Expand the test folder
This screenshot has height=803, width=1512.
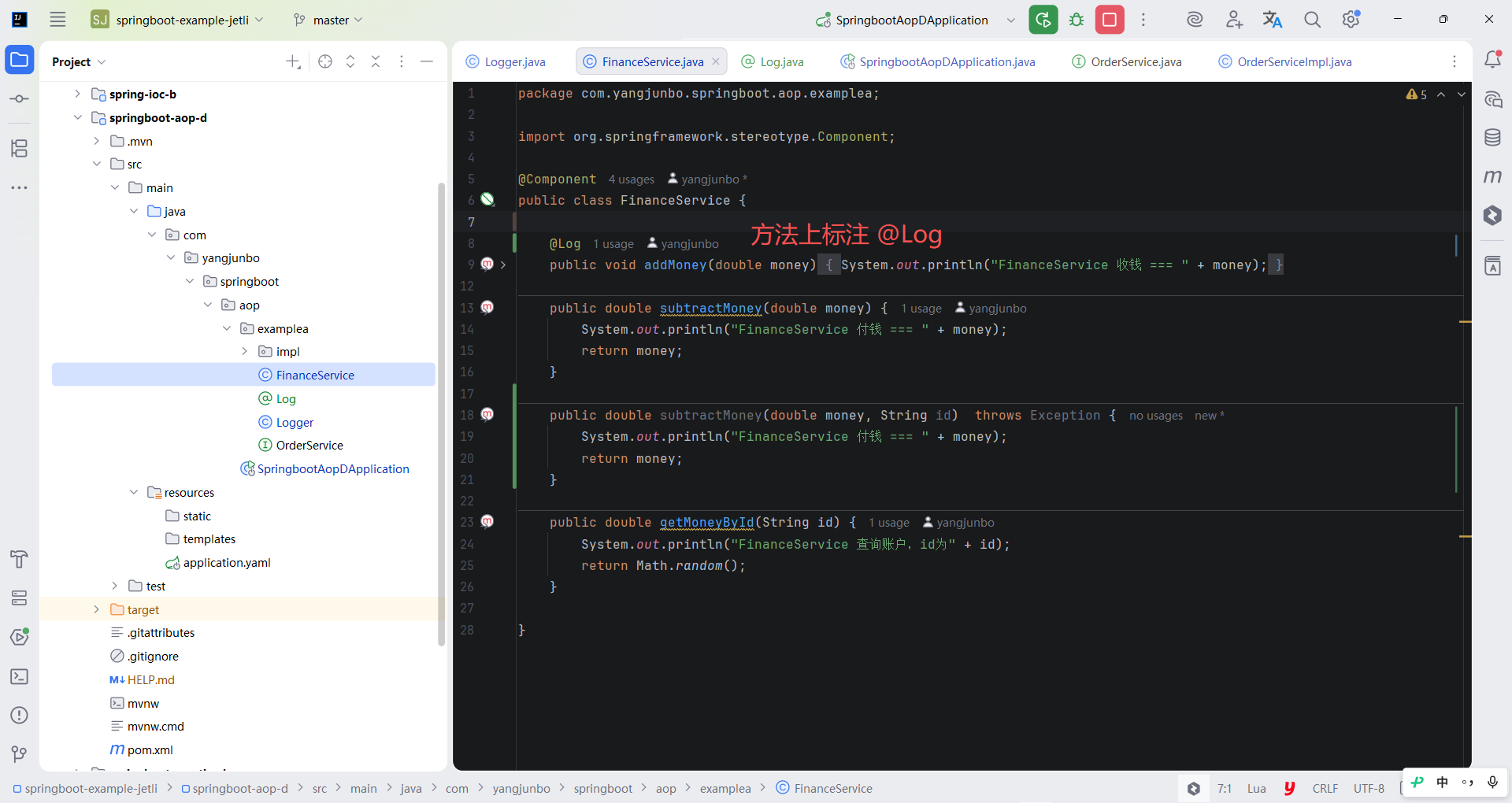[x=115, y=586]
